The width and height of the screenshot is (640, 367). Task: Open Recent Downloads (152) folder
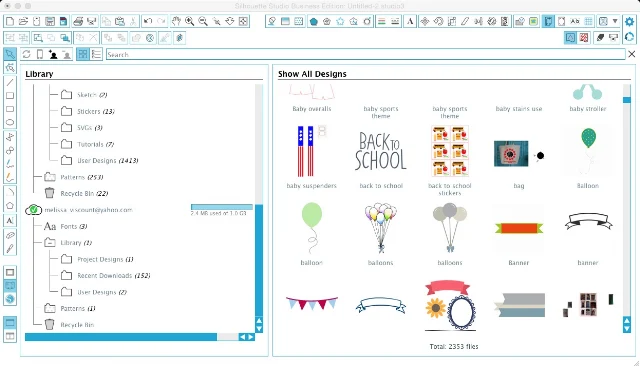tap(114, 276)
